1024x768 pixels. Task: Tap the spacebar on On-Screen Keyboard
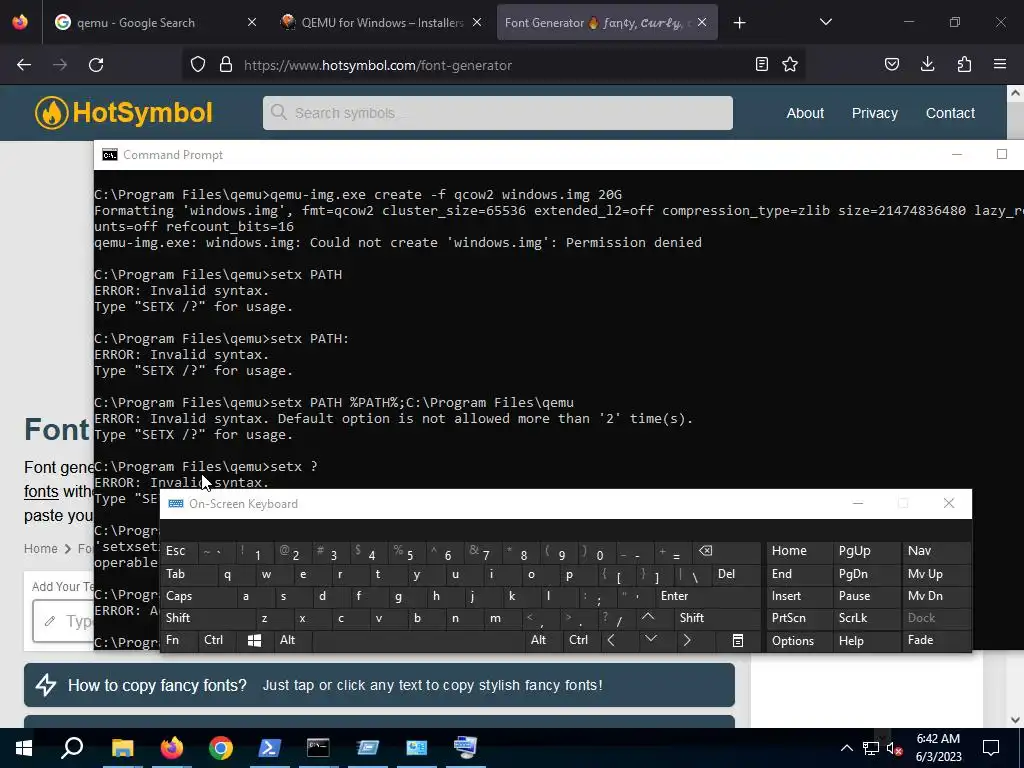pos(419,641)
